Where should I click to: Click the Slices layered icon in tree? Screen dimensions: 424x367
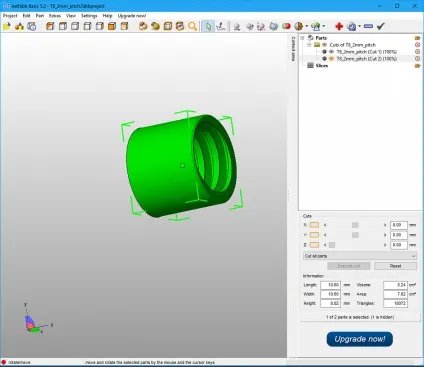(x=310, y=66)
